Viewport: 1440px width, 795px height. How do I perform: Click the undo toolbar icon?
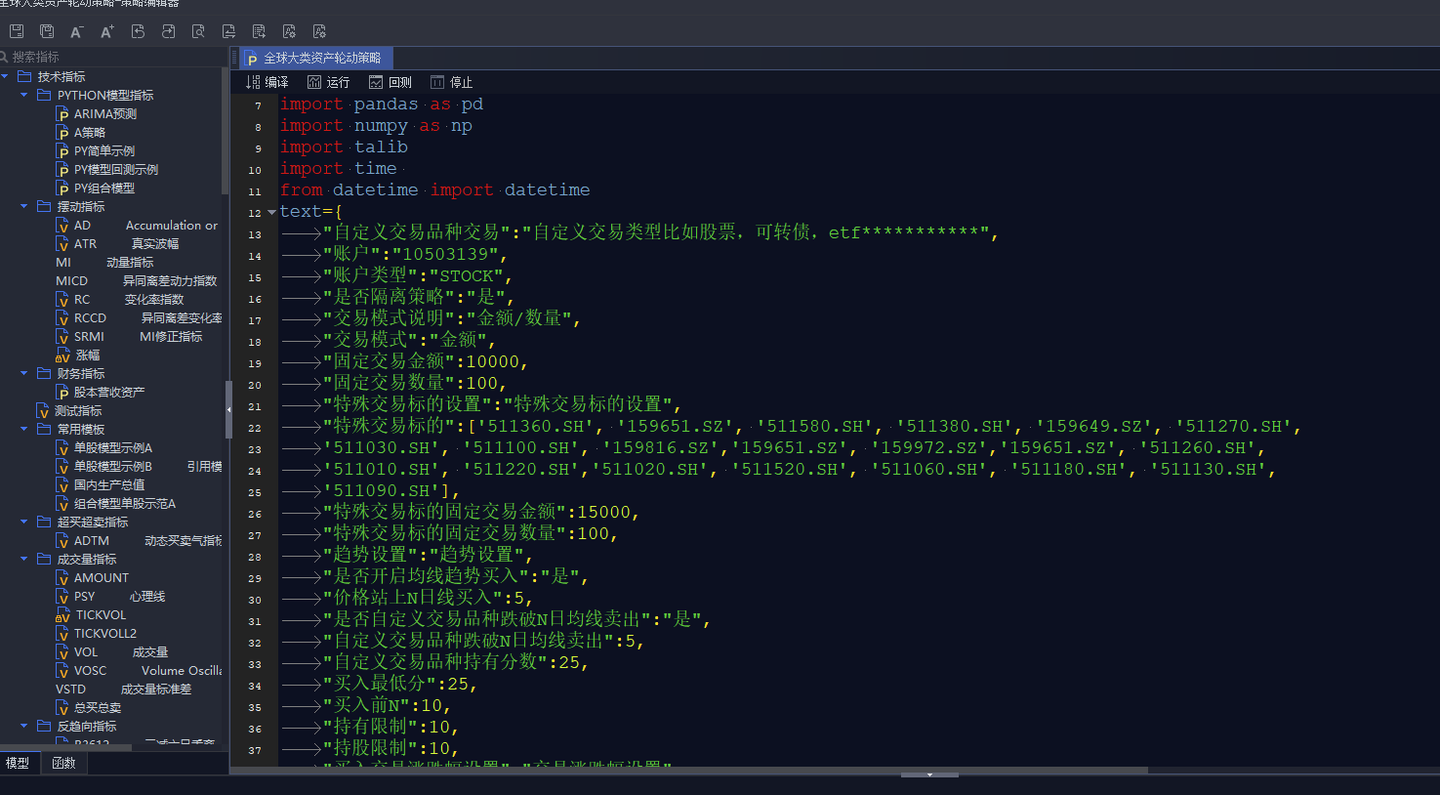click(138, 32)
